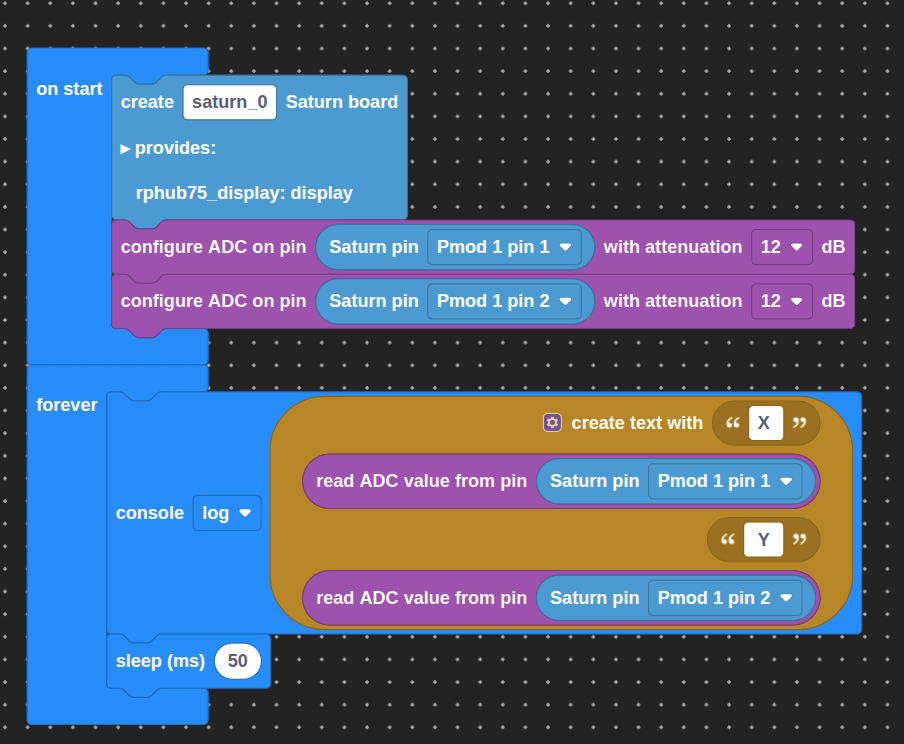The width and height of the screenshot is (904, 744).
Task: Select the forever block label
Action: coord(67,405)
